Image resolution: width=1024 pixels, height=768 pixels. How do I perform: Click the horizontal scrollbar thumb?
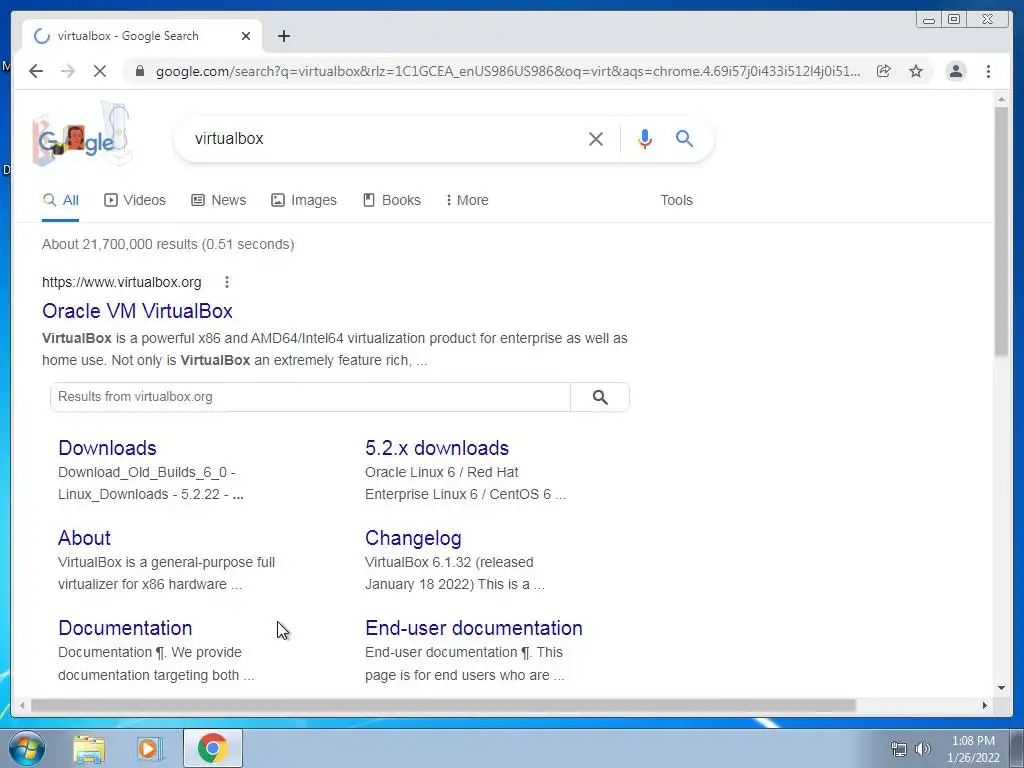[443, 705]
